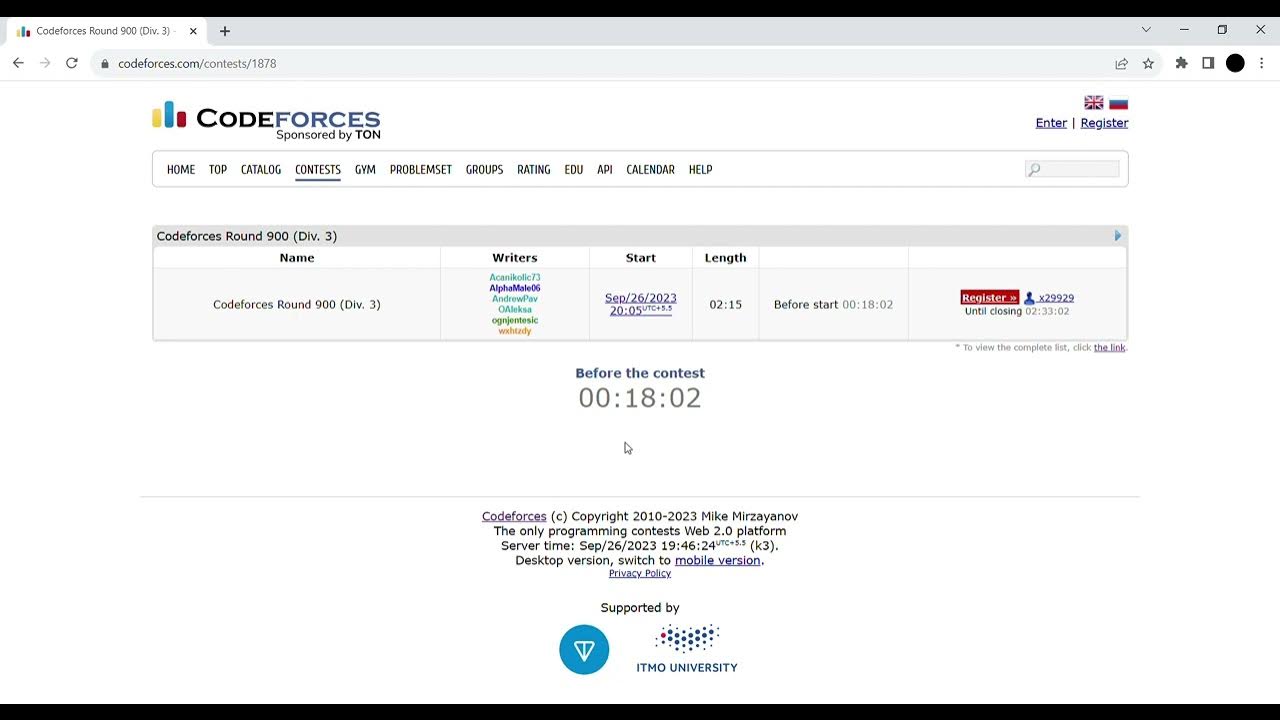This screenshot has height=720, width=1280.
Task: Open writer OAleksa profile
Action: coord(515,310)
